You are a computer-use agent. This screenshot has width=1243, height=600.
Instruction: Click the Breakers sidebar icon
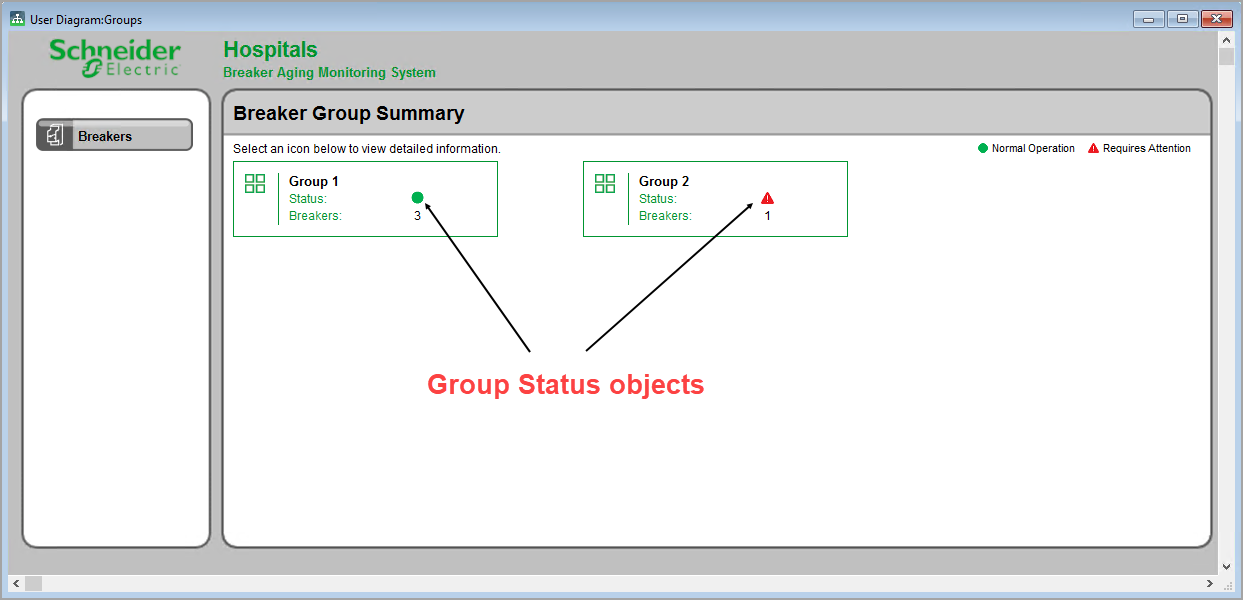pos(55,136)
